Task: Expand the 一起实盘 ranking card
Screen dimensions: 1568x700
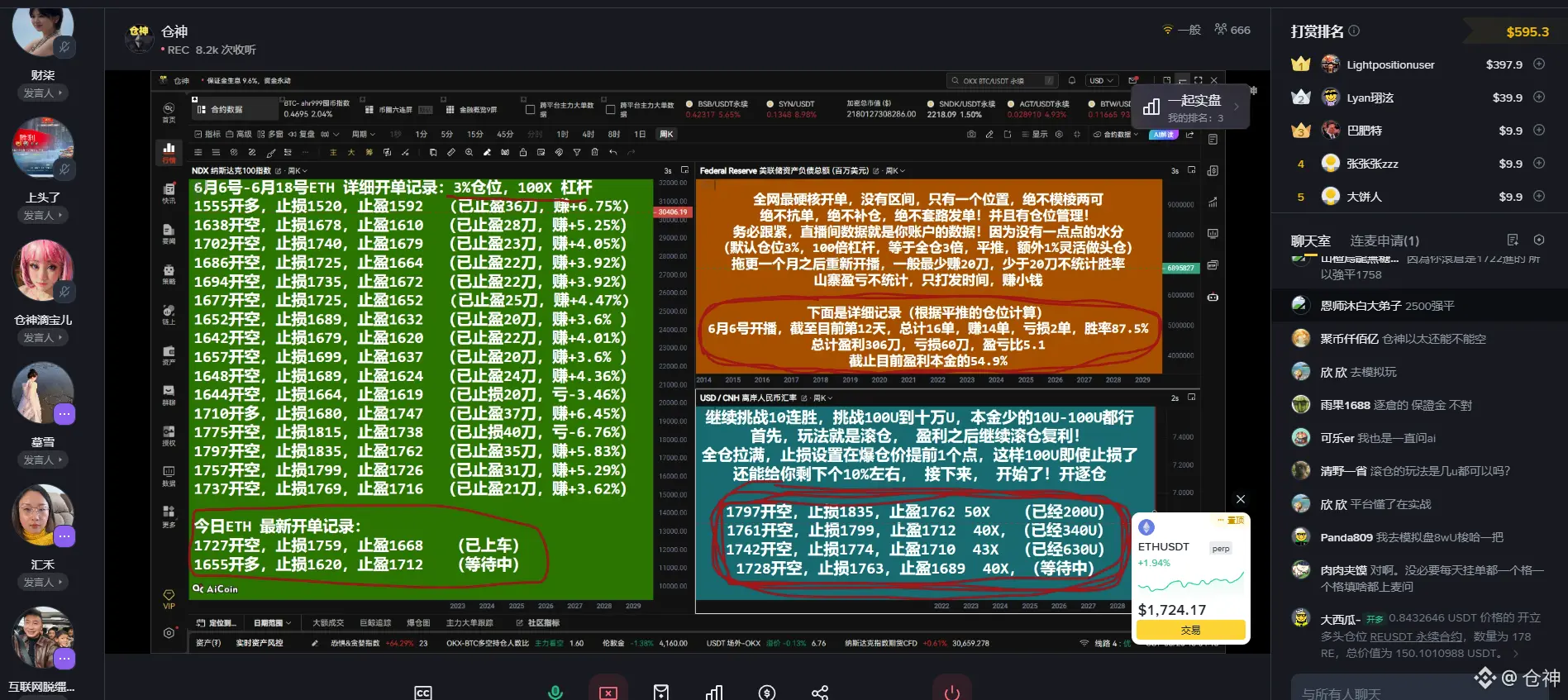Action: [1190, 107]
